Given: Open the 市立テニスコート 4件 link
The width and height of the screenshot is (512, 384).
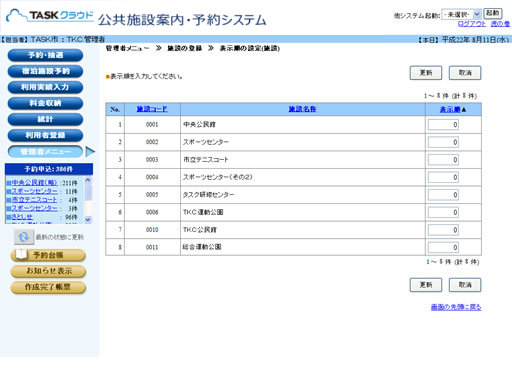Looking at the screenshot, I should (34, 199).
